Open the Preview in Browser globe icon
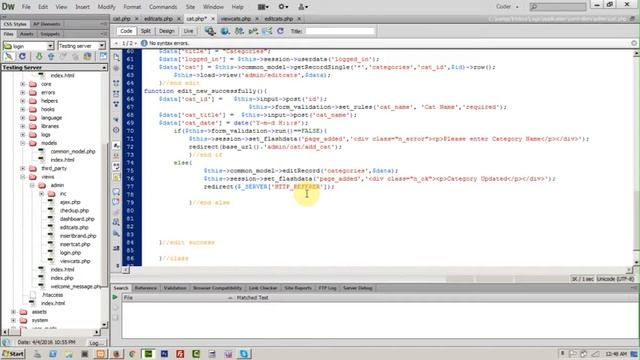Screen dimensions: 640x360 tap(225, 31)
